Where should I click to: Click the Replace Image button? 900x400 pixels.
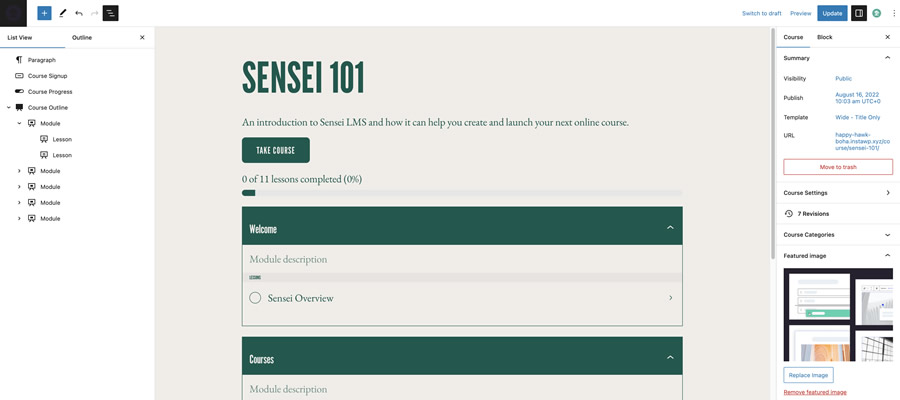click(x=808, y=375)
